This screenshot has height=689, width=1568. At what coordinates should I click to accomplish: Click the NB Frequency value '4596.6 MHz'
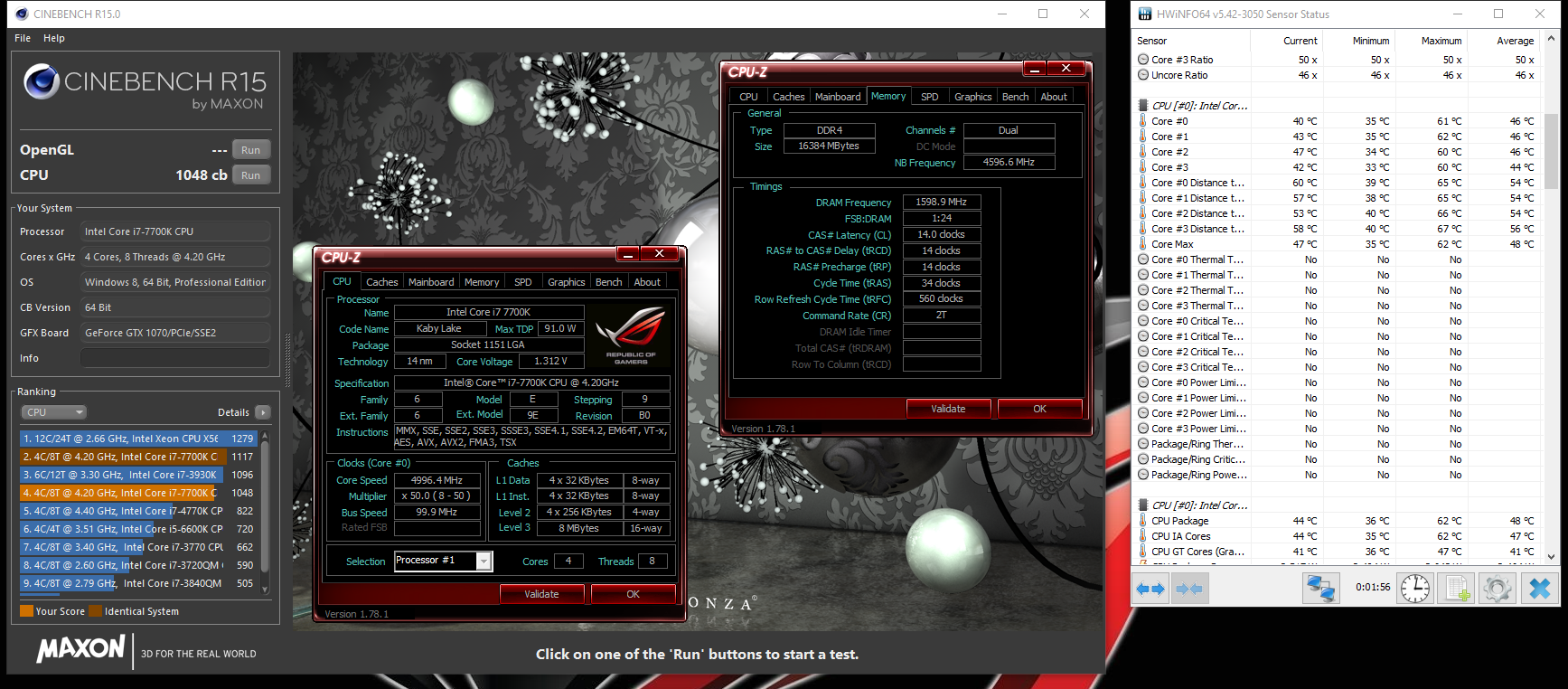[1009, 163]
